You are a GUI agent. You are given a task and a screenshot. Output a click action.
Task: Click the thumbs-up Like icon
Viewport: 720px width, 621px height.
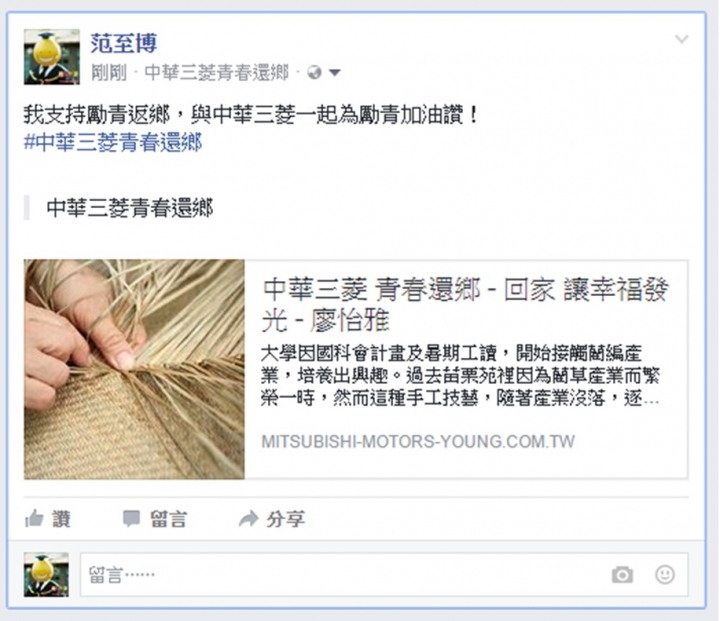point(34,519)
